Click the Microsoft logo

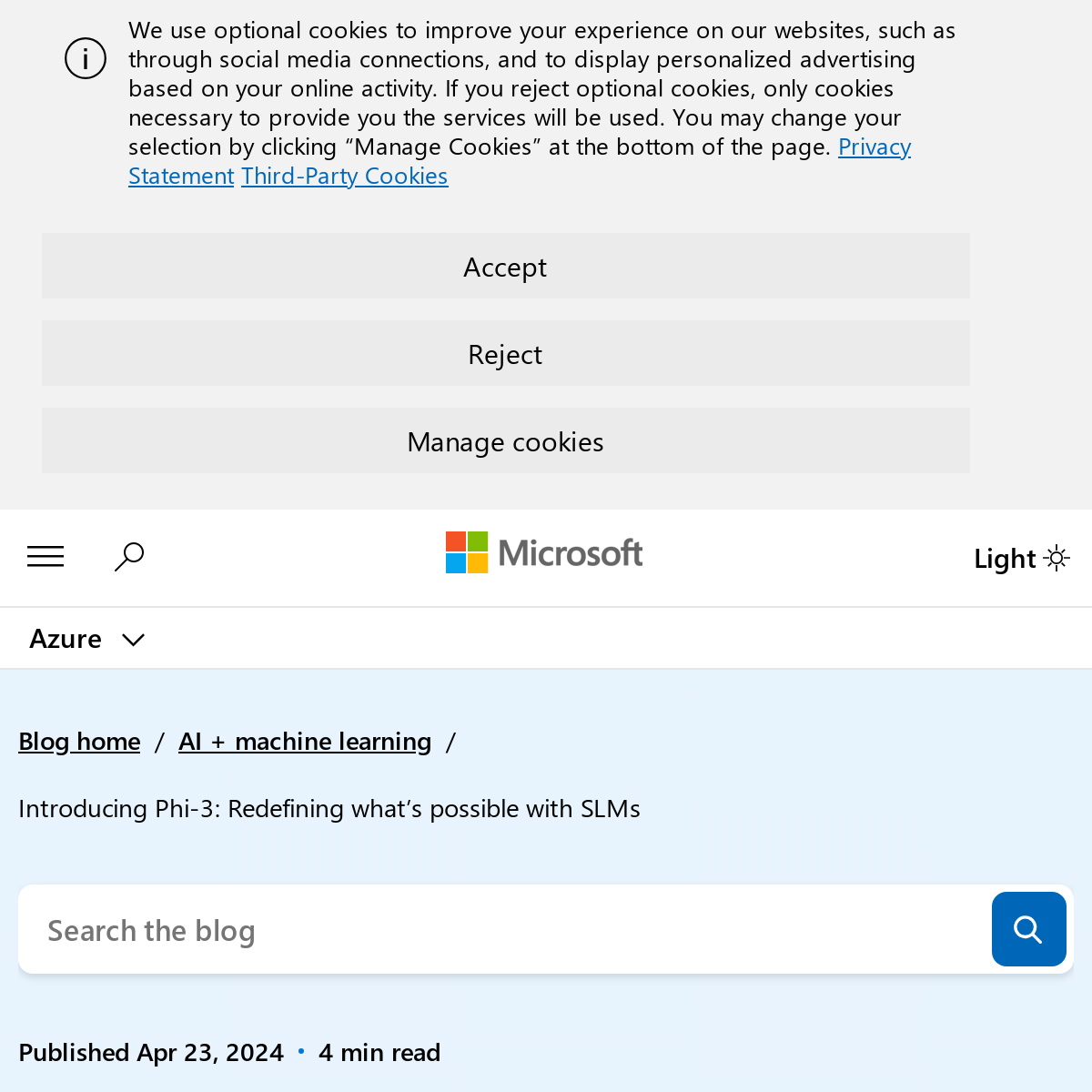(544, 553)
